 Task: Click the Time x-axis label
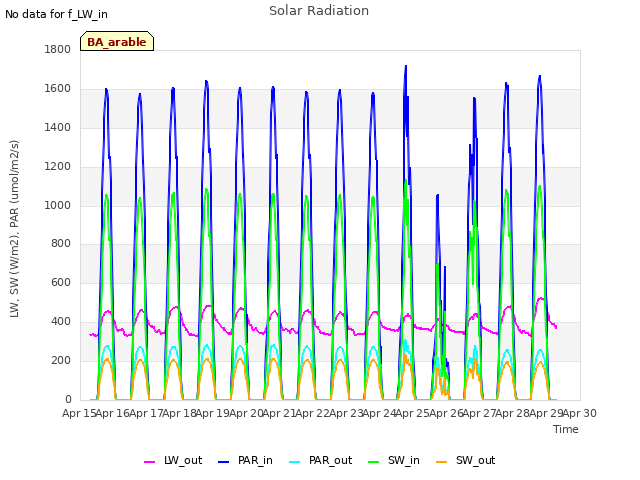(x=566, y=429)
